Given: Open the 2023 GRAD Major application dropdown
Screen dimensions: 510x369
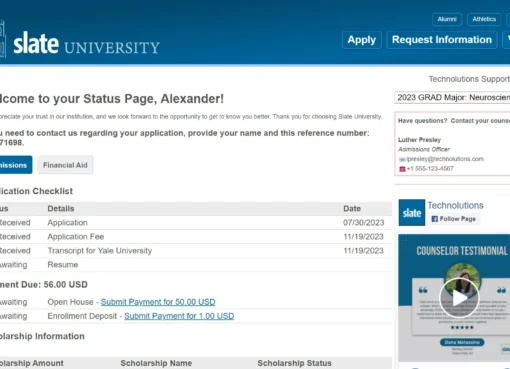Looking at the screenshot, I should 452,98.
